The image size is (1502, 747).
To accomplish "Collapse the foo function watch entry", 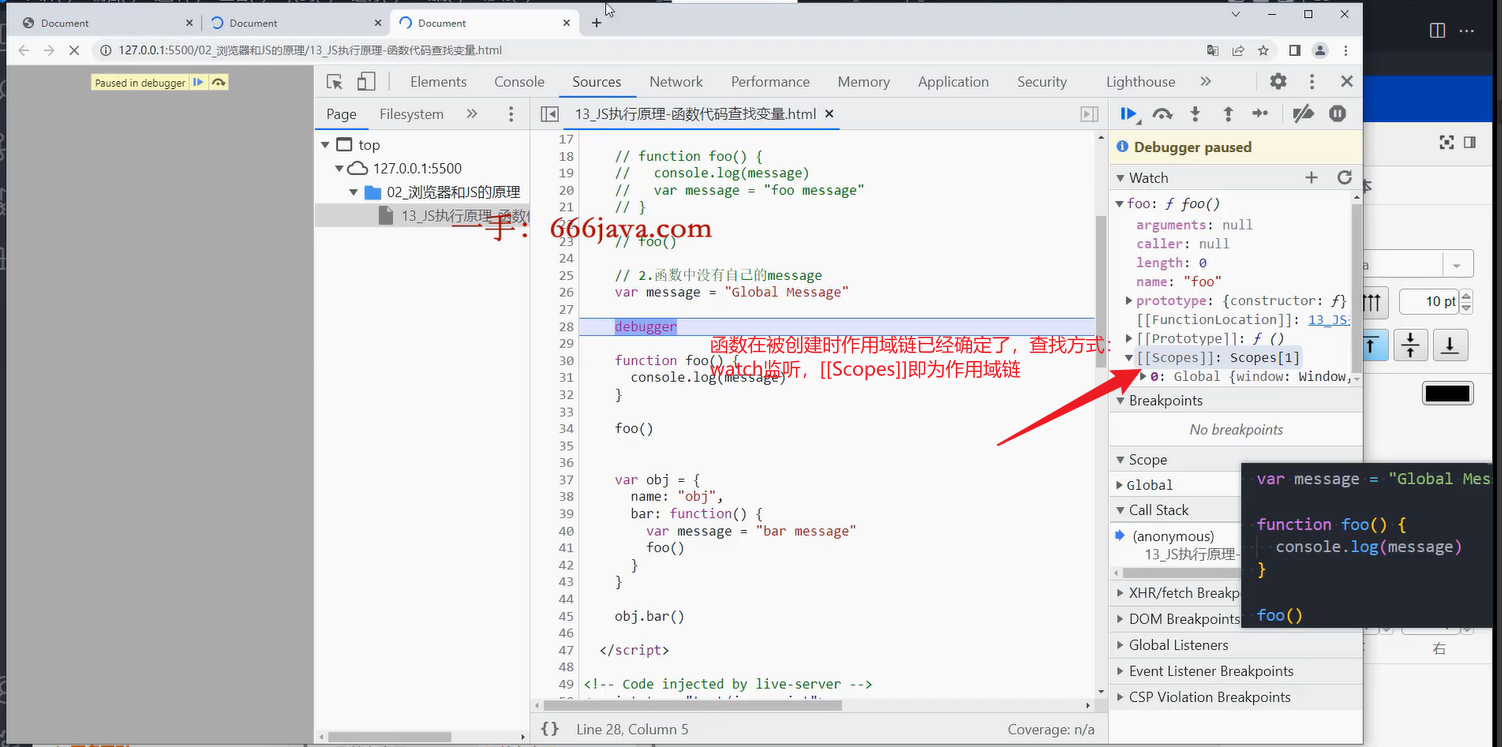I will coord(1120,204).
